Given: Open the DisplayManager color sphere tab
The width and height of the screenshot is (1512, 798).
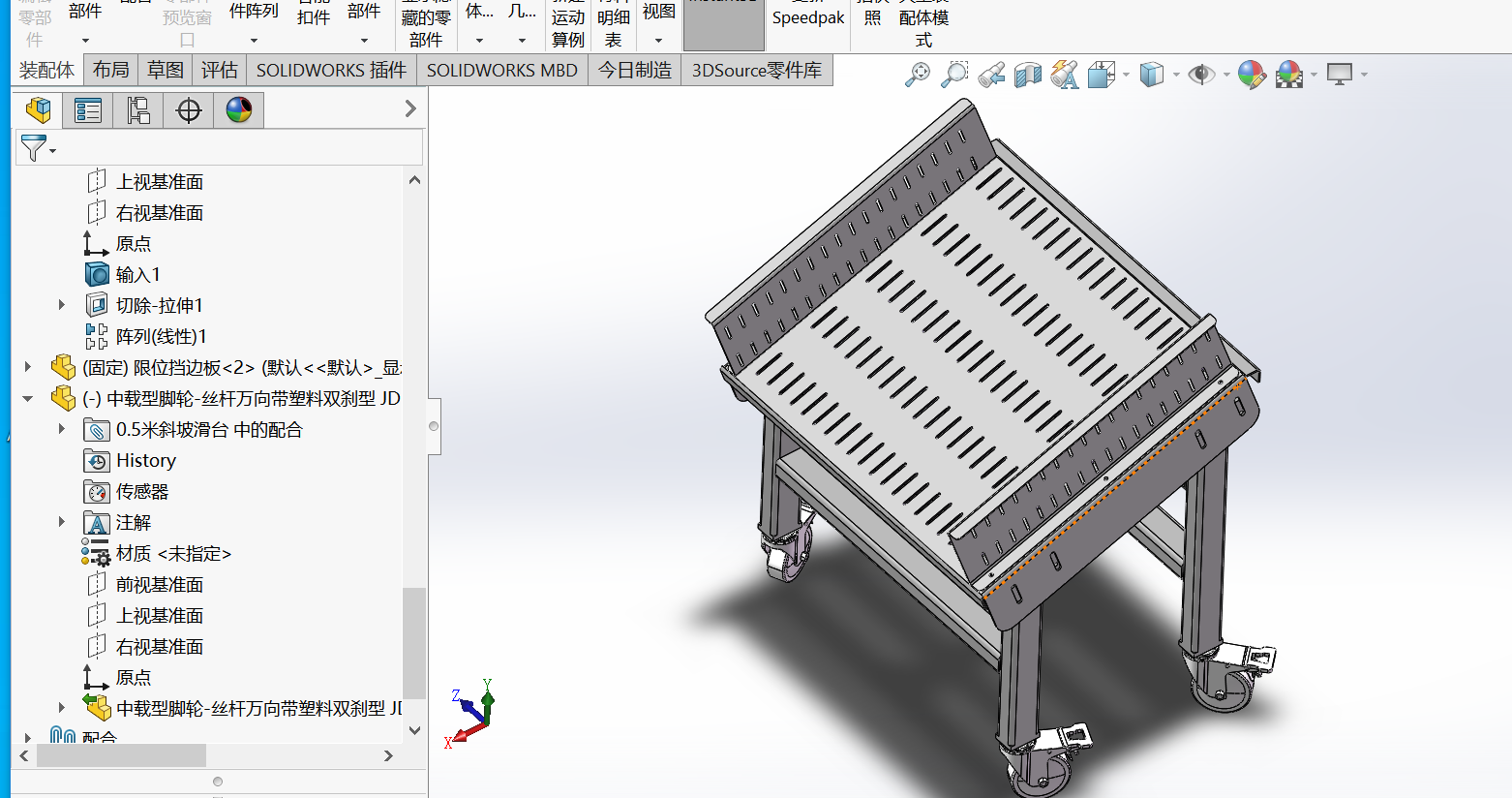Looking at the screenshot, I should pos(239,110).
